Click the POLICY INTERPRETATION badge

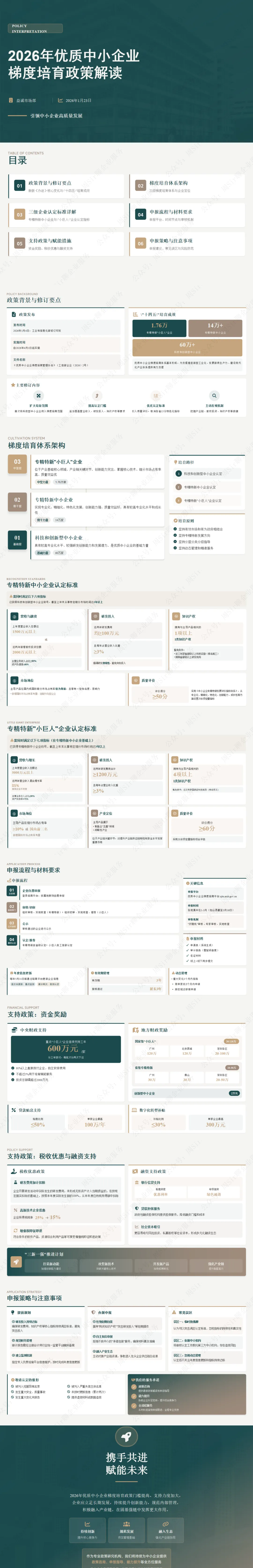pyautogui.click(x=35, y=29)
